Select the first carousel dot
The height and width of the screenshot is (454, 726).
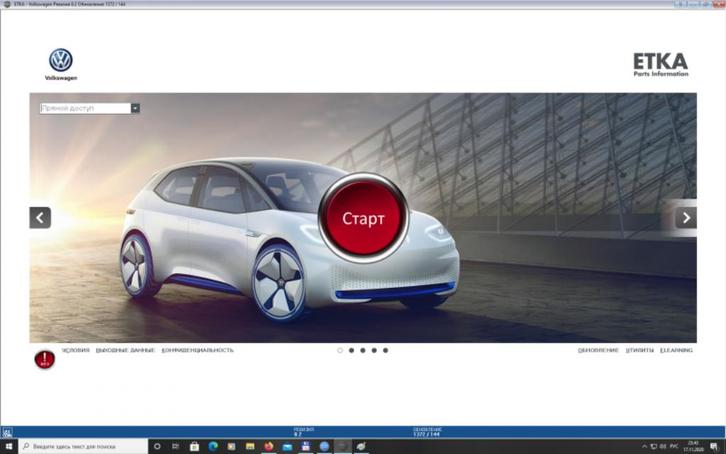click(x=340, y=350)
